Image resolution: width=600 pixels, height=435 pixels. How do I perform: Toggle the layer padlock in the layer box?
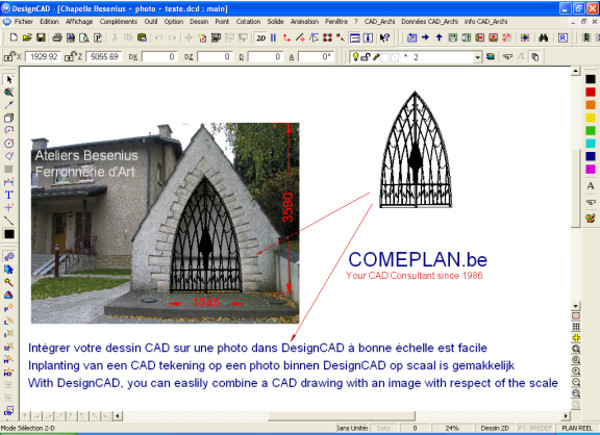[x=365, y=57]
